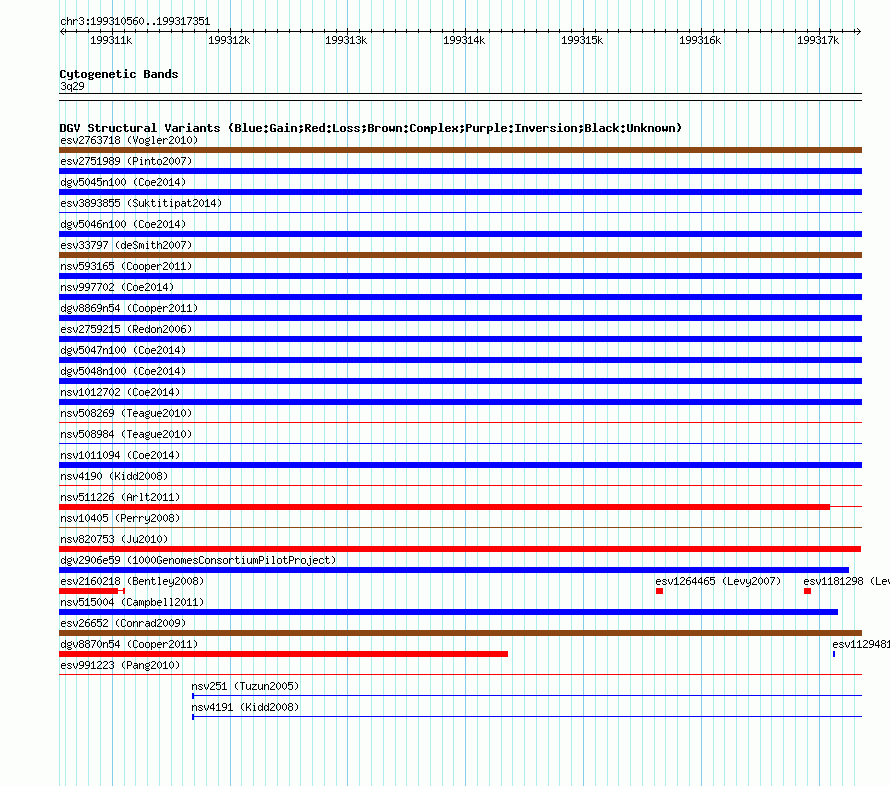Select the esv2751989 (Pinto2007) label
890x786 pixels.
(x=126, y=161)
